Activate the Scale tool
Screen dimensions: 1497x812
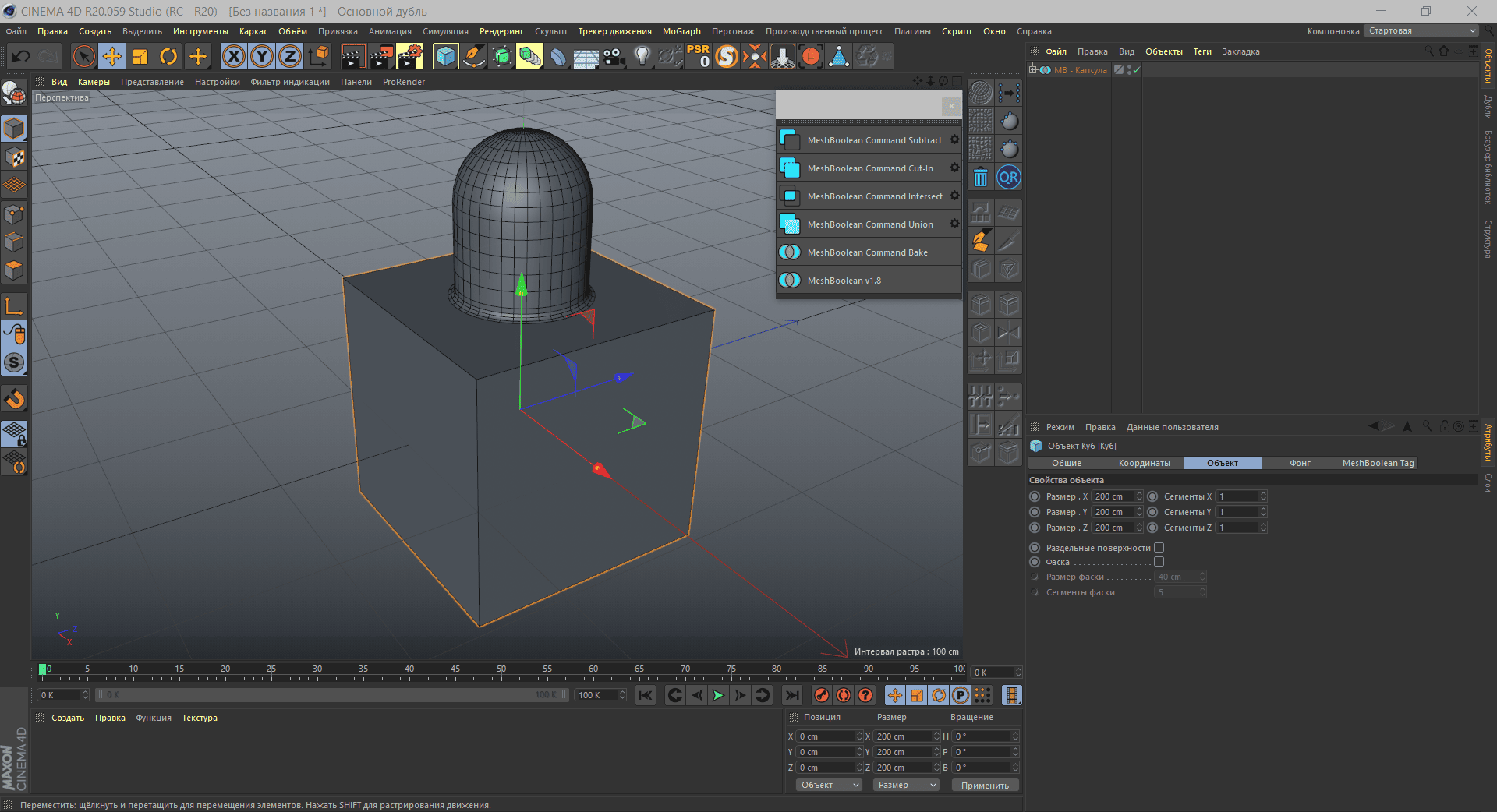[x=140, y=56]
